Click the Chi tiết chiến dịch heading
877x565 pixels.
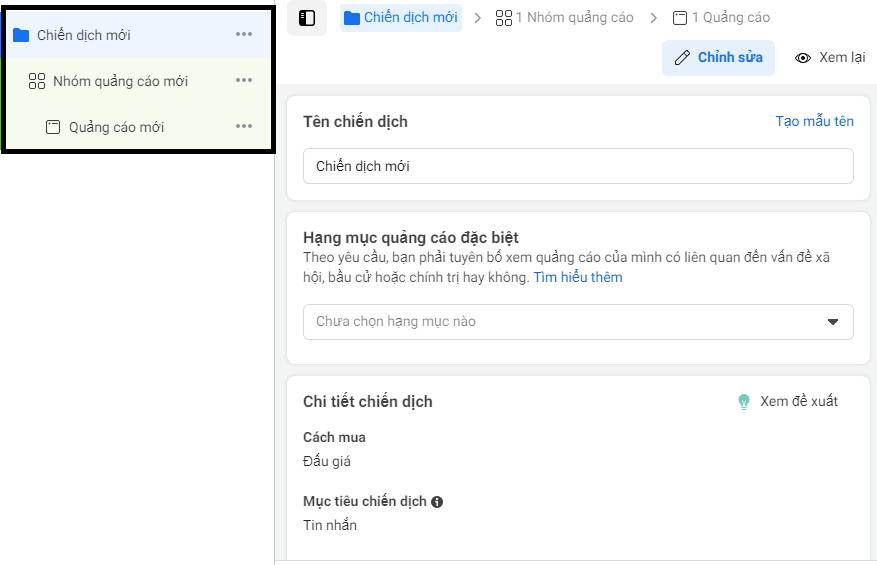pyautogui.click(x=367, y=402)
